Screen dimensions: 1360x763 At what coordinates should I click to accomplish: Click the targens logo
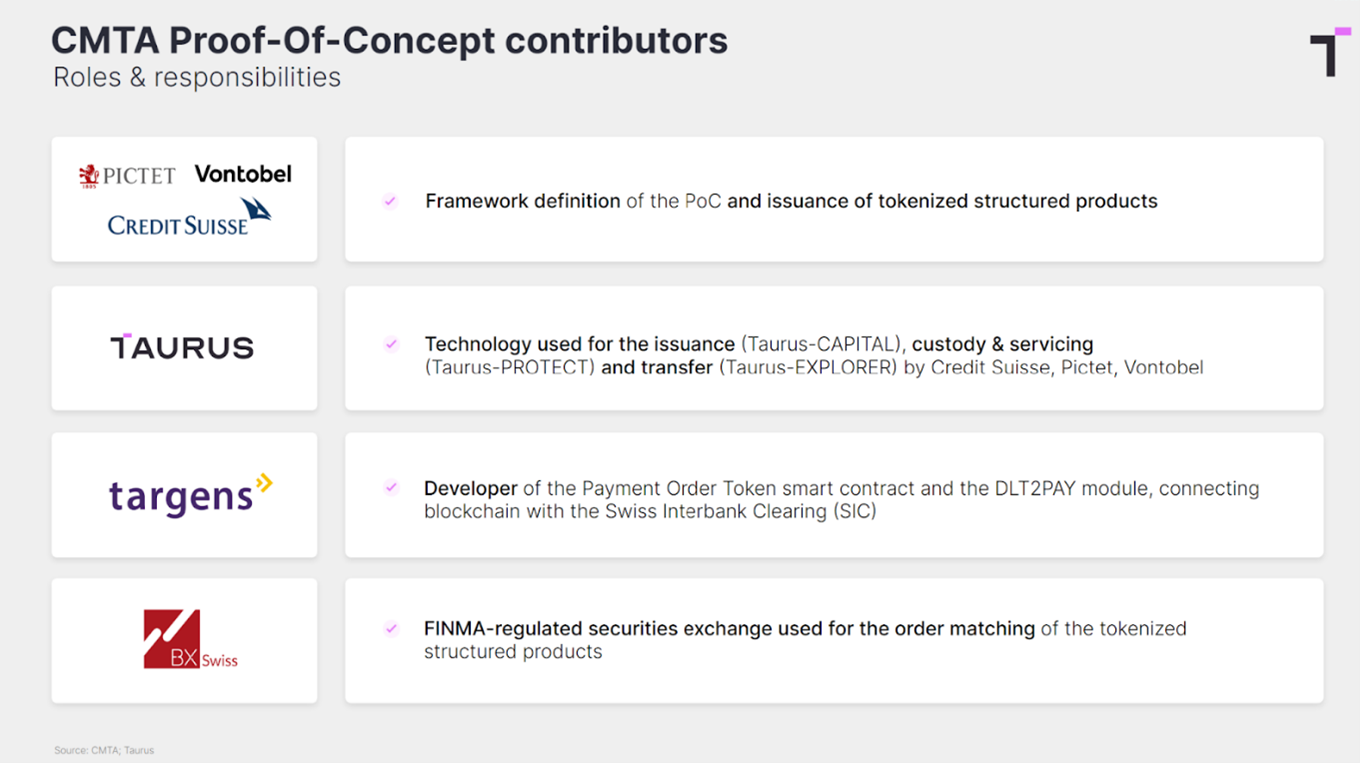tap(190, 495)
